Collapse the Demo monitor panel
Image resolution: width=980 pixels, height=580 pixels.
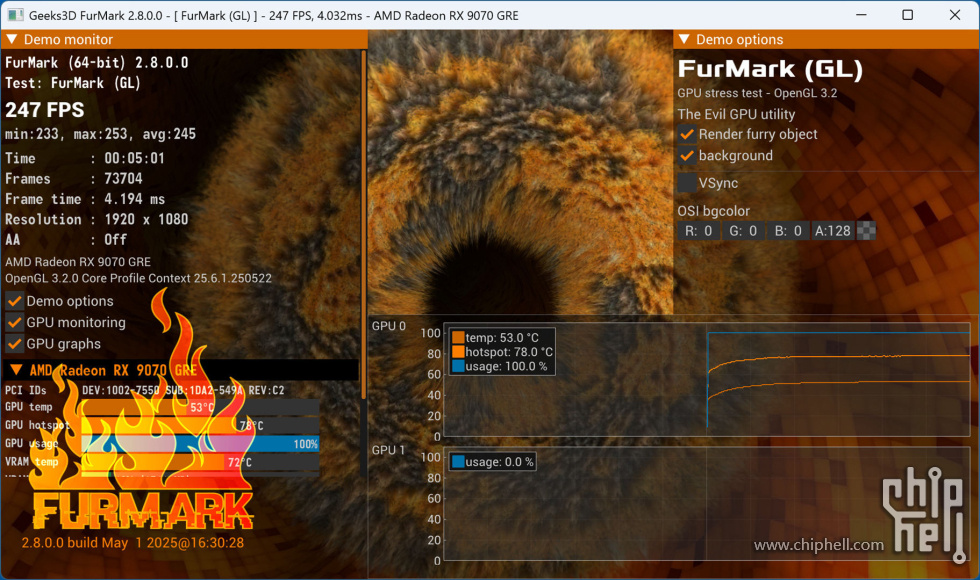click(11, 39)
